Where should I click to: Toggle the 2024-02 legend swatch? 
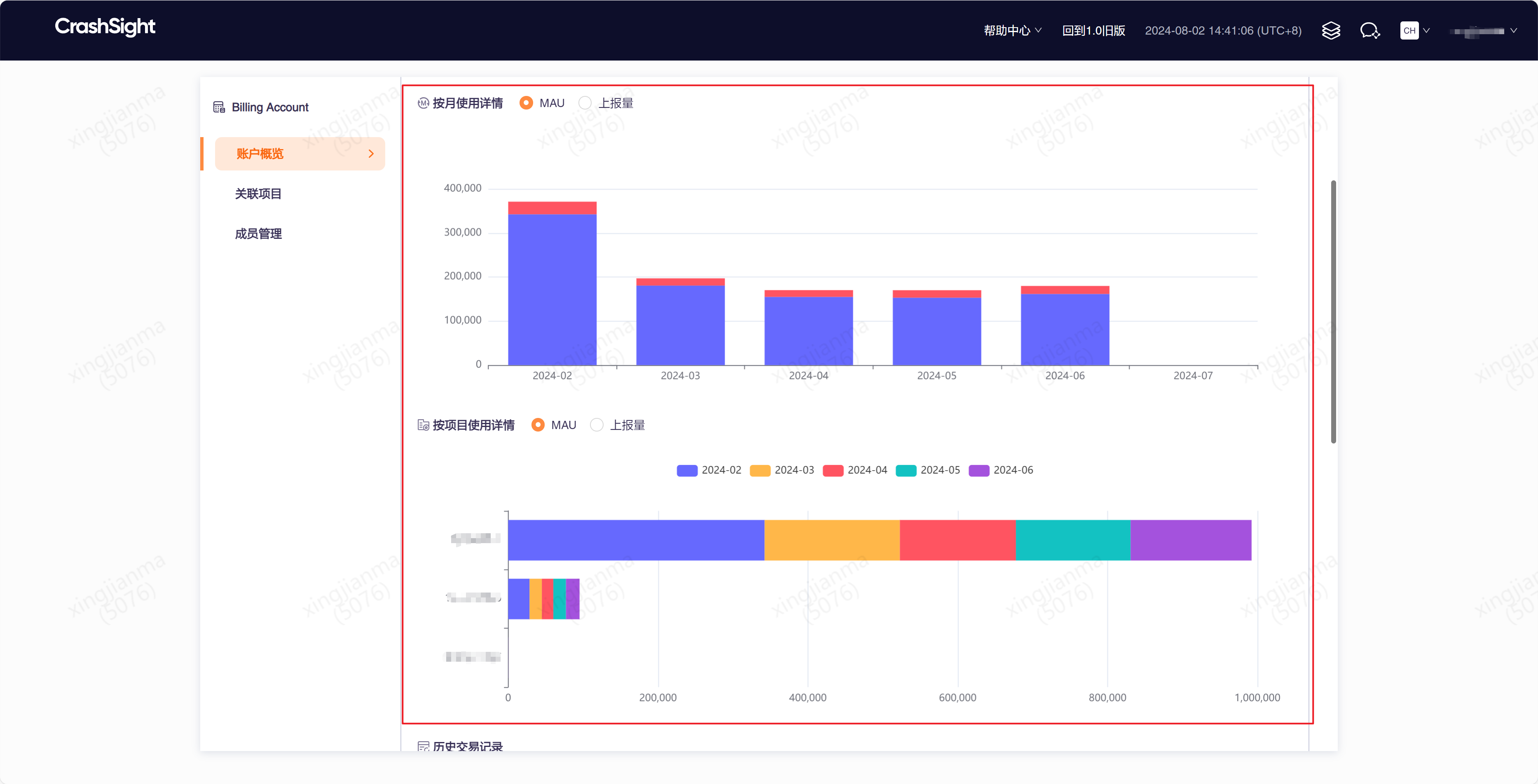click(687, 470)
